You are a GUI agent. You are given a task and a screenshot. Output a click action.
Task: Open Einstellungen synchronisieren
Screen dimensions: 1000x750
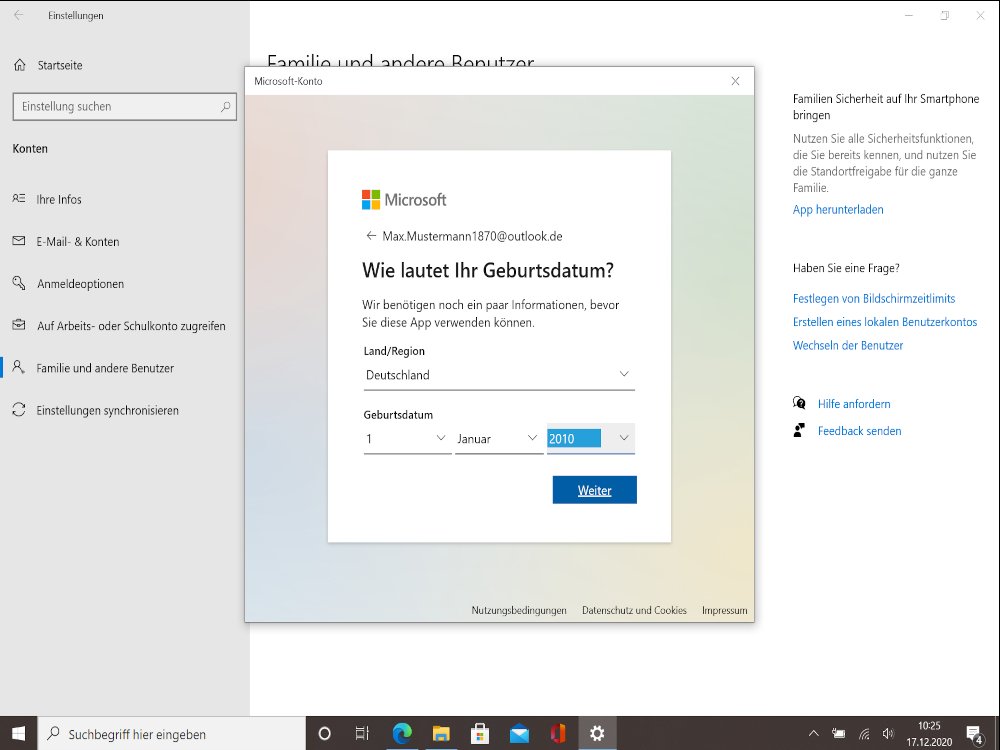(x=107, y=410)
